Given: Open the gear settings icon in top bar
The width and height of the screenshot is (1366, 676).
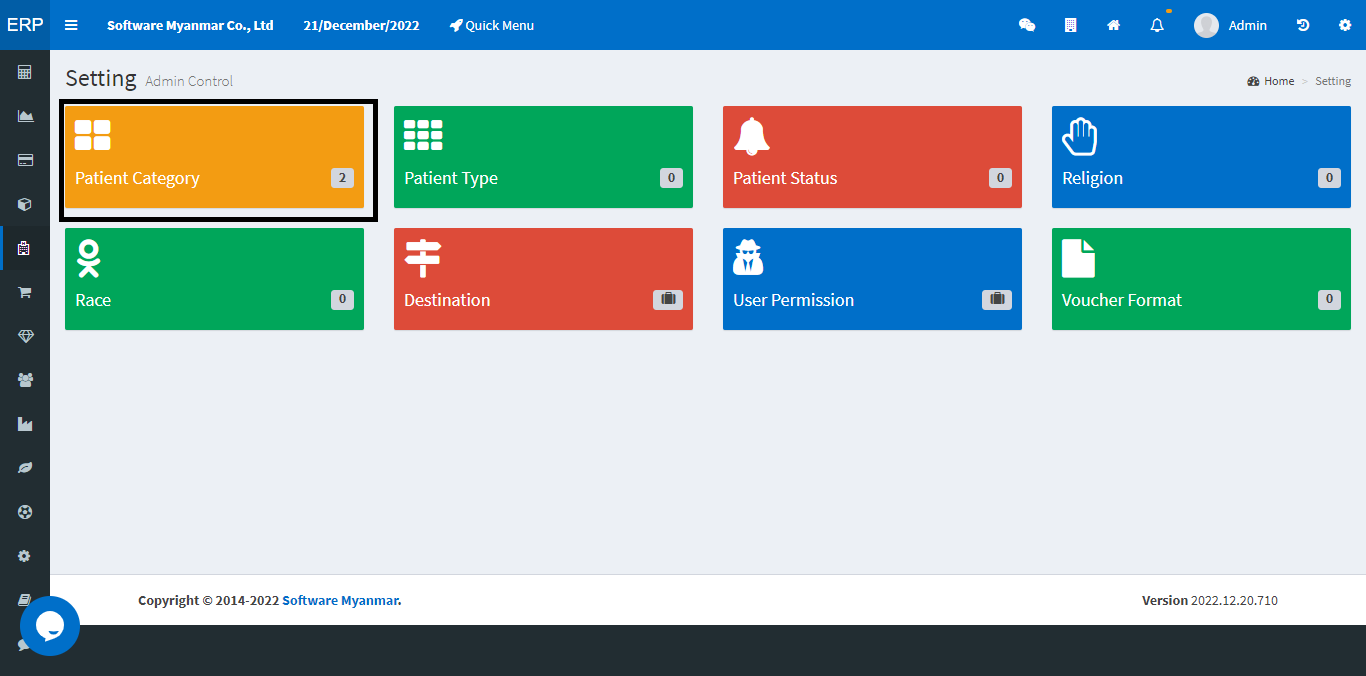Looking at the screenshot, I should tap(1345, 25).
